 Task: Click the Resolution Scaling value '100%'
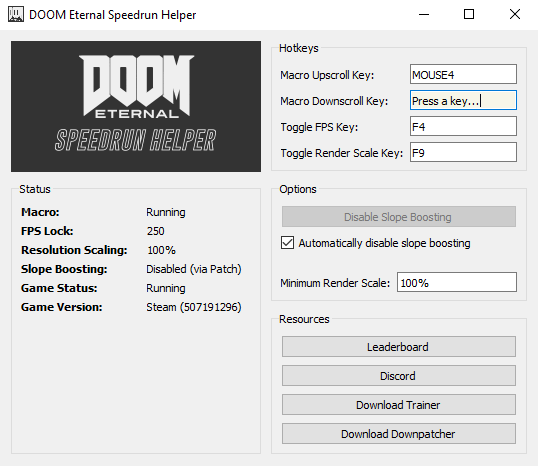pyautogui.click(x=161, y=250)
